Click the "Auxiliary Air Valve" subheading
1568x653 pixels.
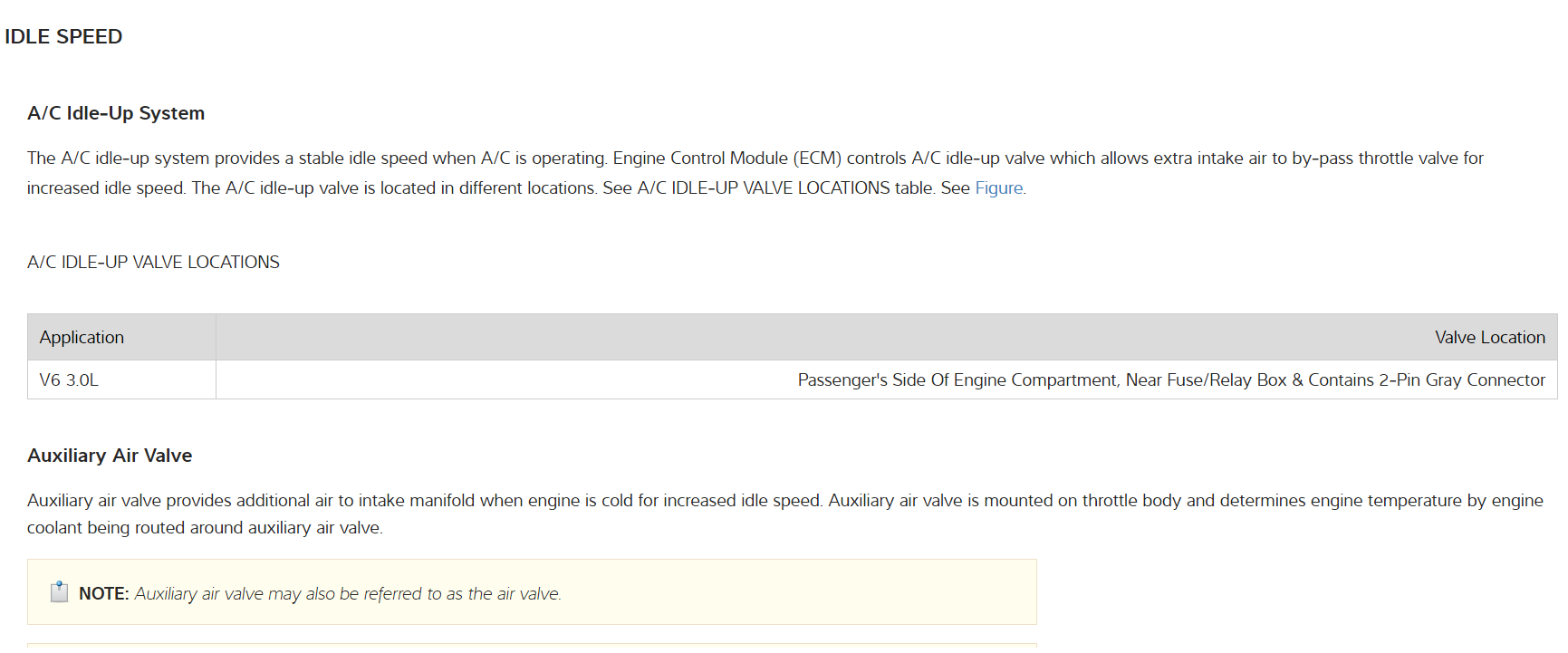[110, 456]
